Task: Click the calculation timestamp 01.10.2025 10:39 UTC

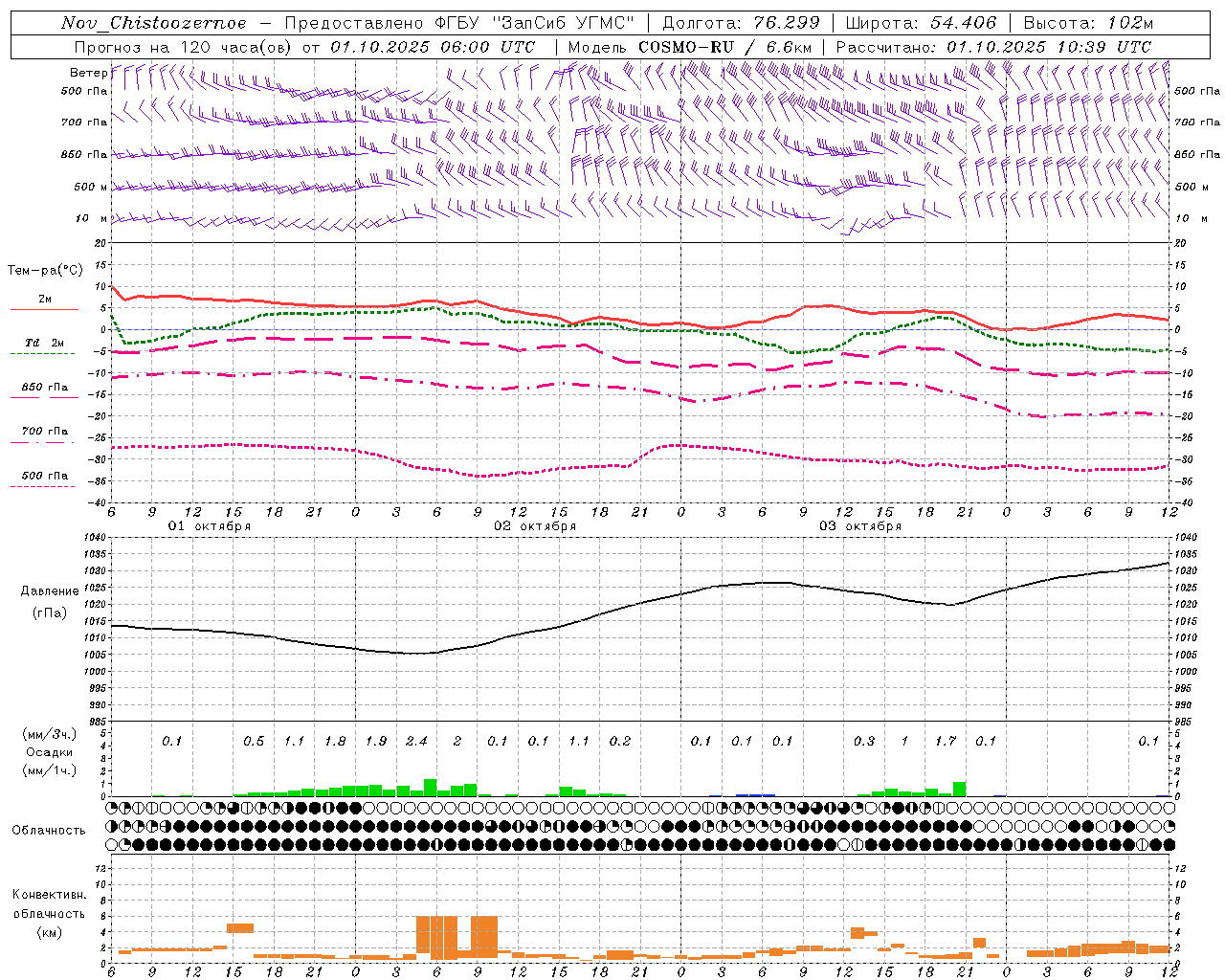Action: coord(1049,47)
